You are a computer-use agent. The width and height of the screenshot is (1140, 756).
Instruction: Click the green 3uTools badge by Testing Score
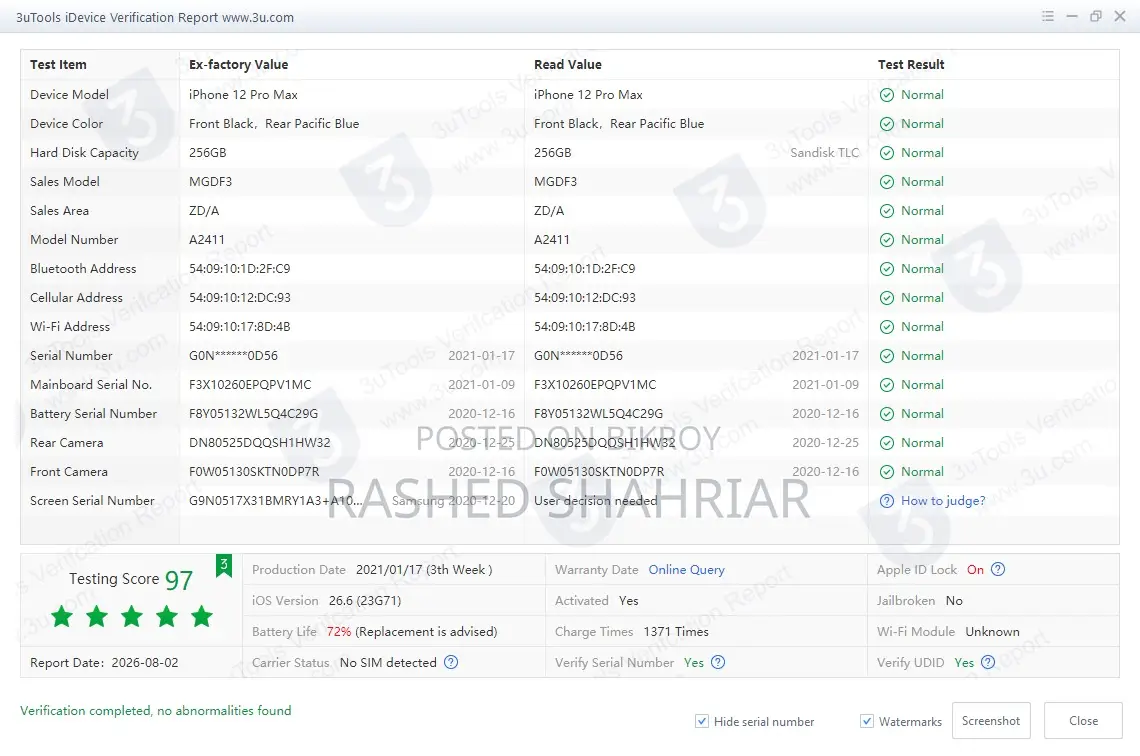[224, 566]
